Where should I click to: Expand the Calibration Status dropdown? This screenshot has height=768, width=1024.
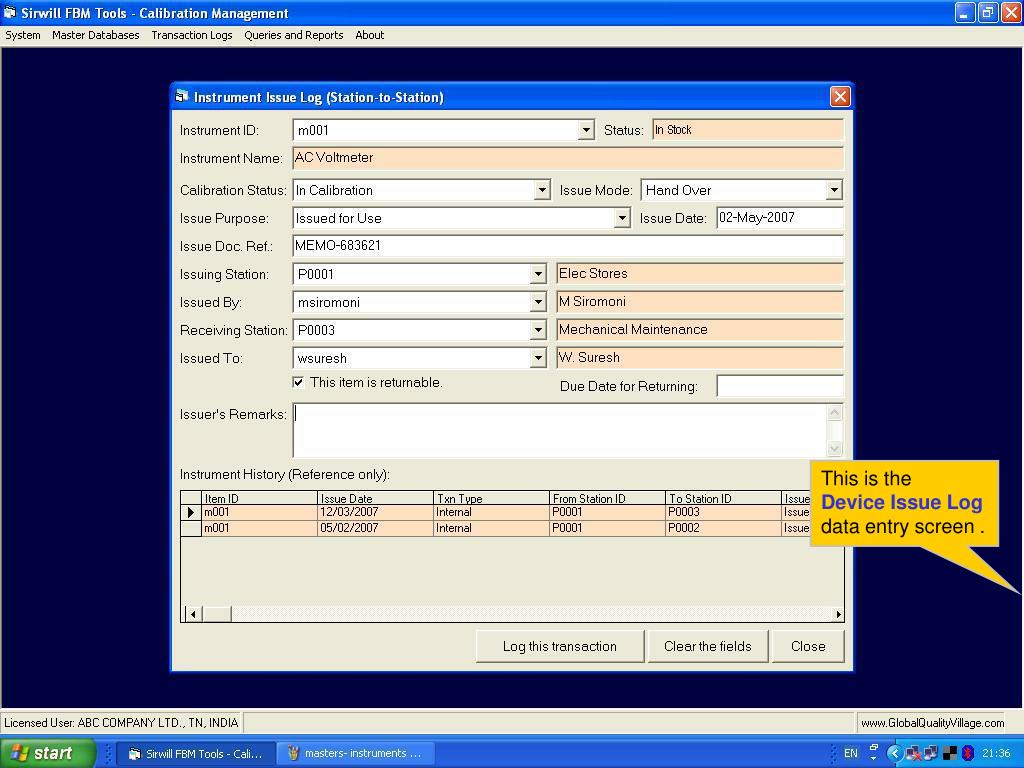coord(541,191)
